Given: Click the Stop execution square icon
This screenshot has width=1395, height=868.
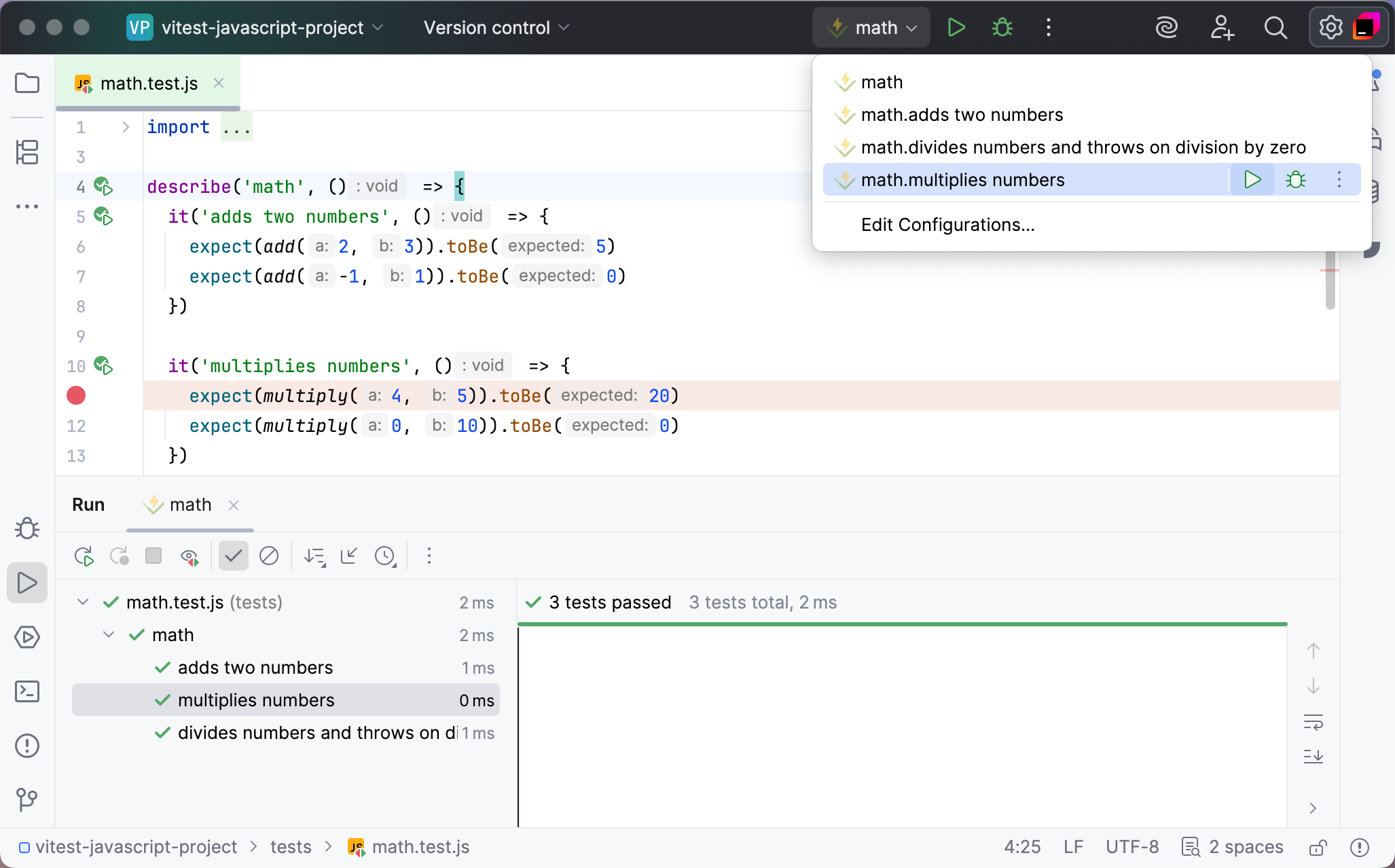Looking at the screenshot, I should 153,556.
